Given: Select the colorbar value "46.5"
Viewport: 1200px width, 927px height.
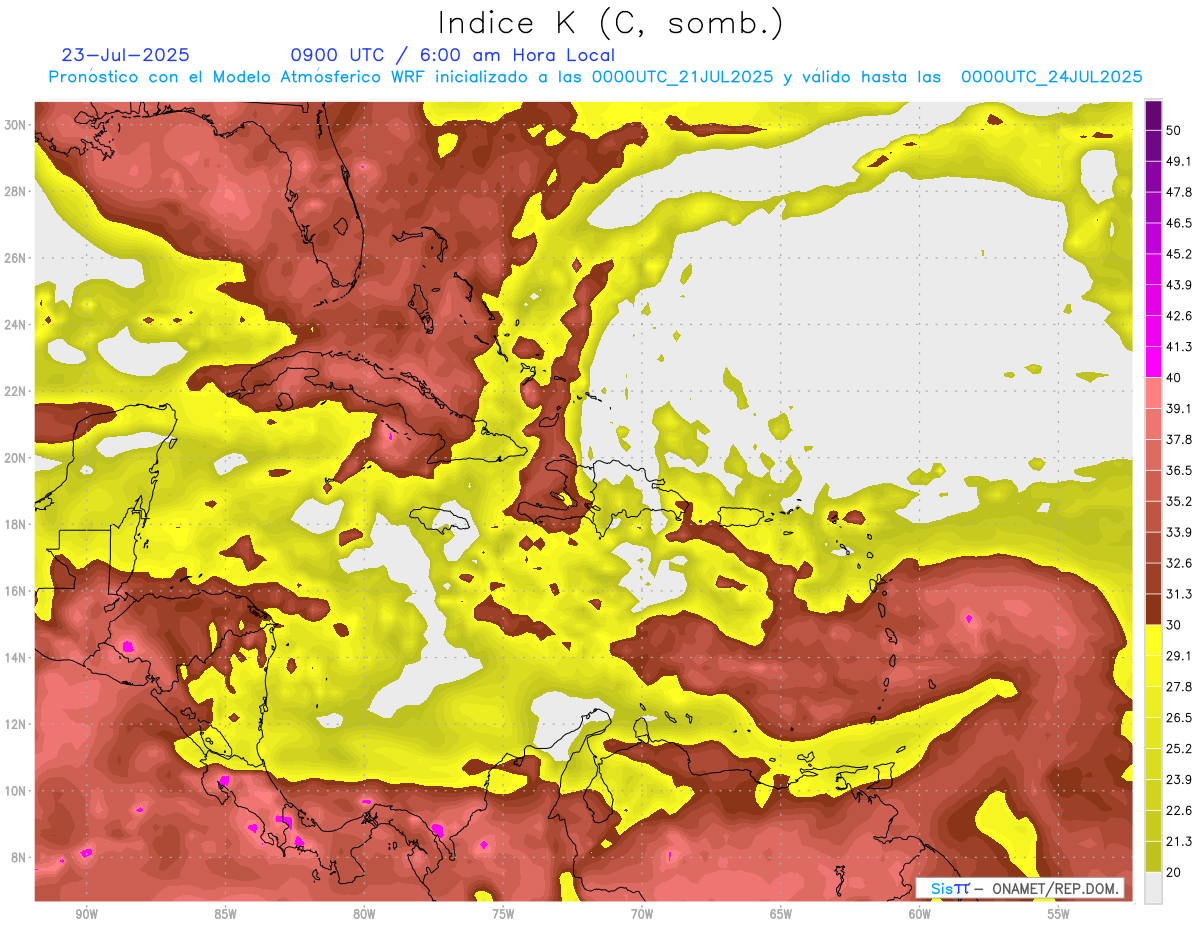Looking at the screenshot, I should (1179, 223).
